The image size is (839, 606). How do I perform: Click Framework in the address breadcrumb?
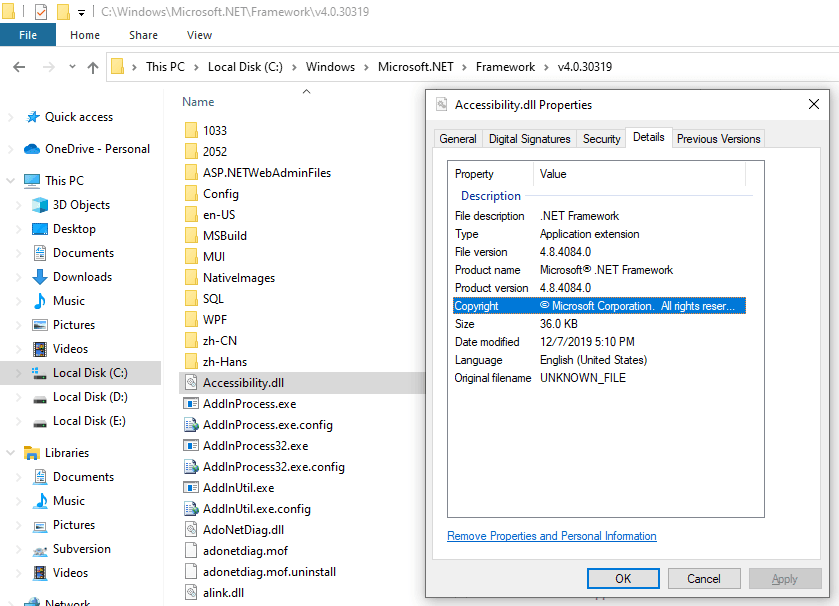click(505, 67)
